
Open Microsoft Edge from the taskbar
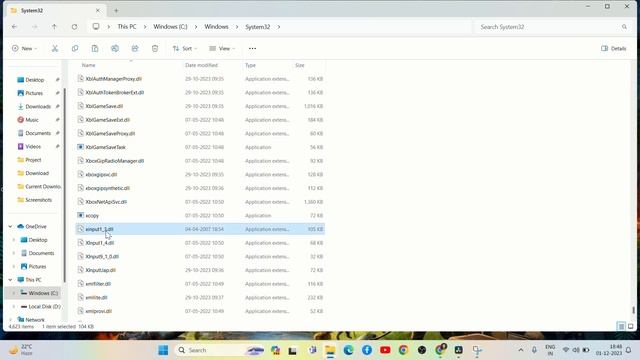pyautogui.click(x=348, y=350)
